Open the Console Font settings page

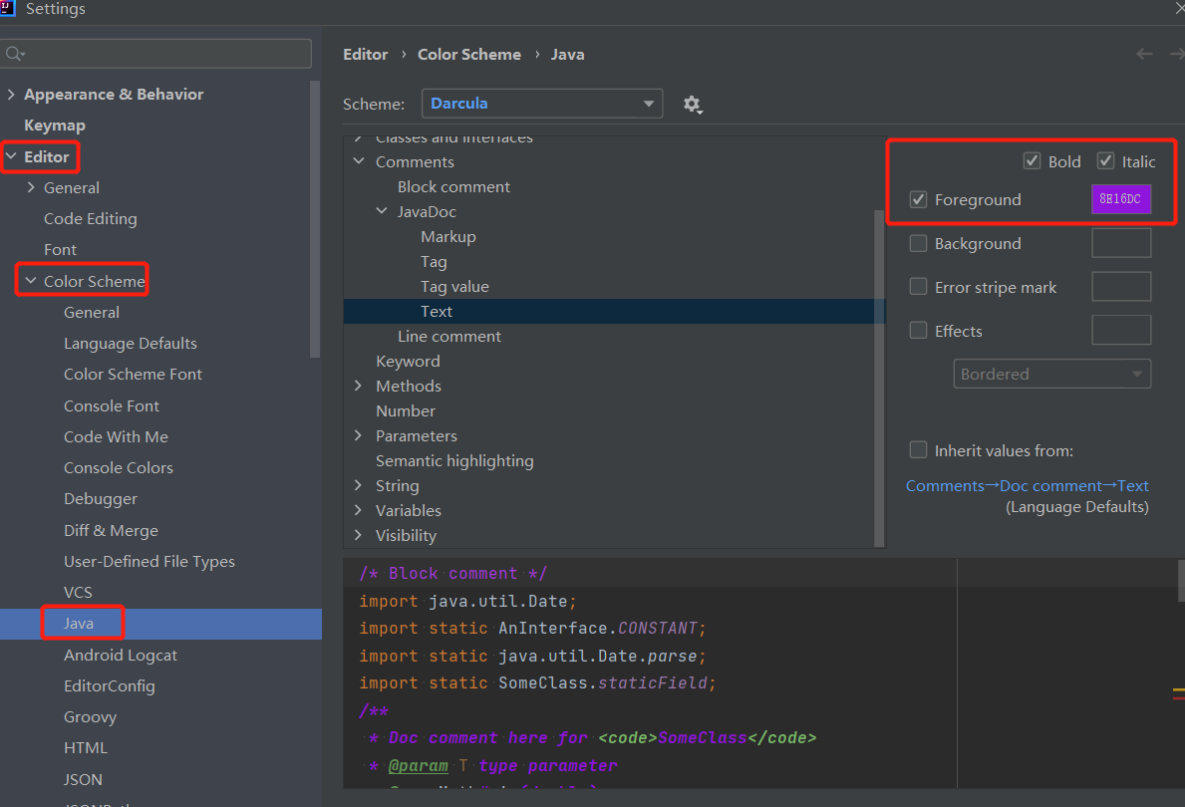[x=111, y=406]
